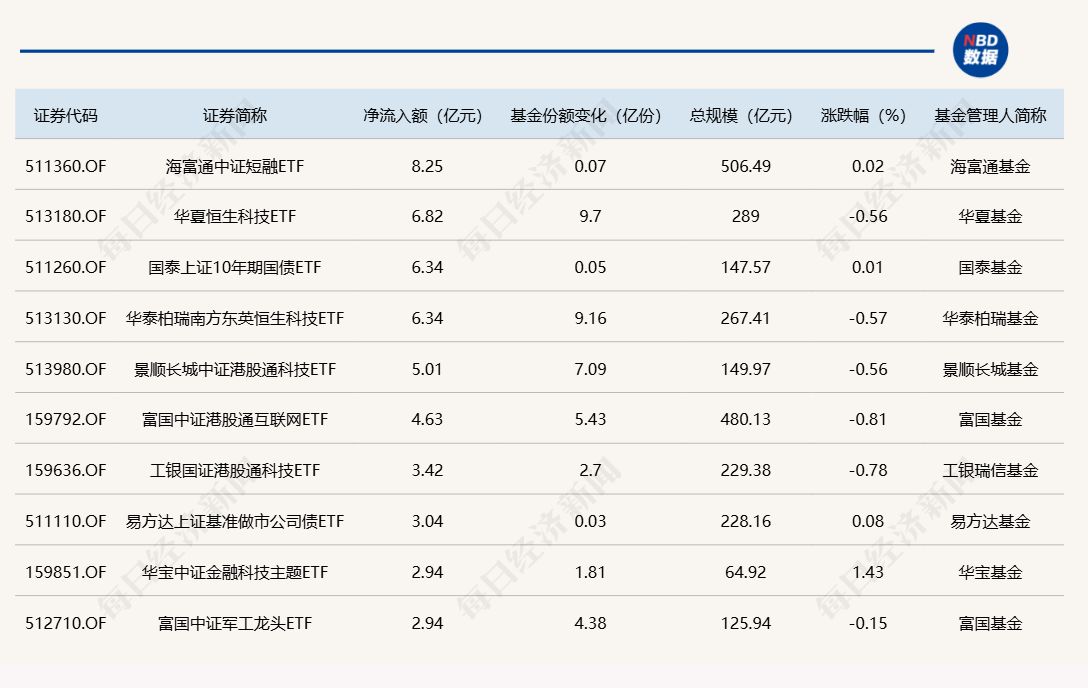Select code 511260.OF
The image size is (1088, 688).
66,267
